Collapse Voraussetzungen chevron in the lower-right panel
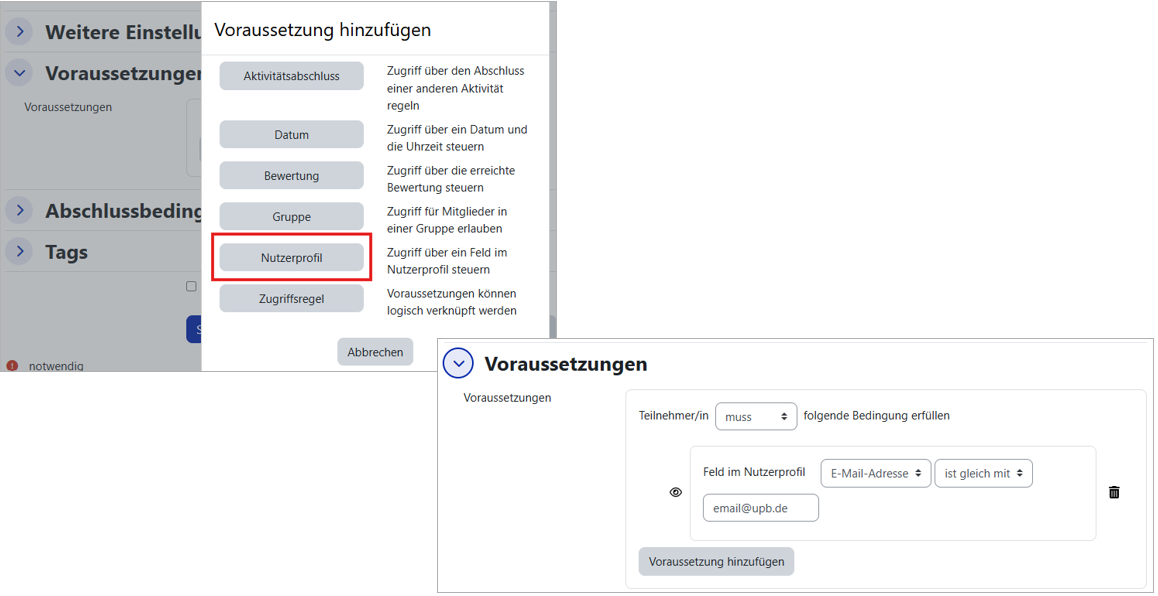 [458, 364]
